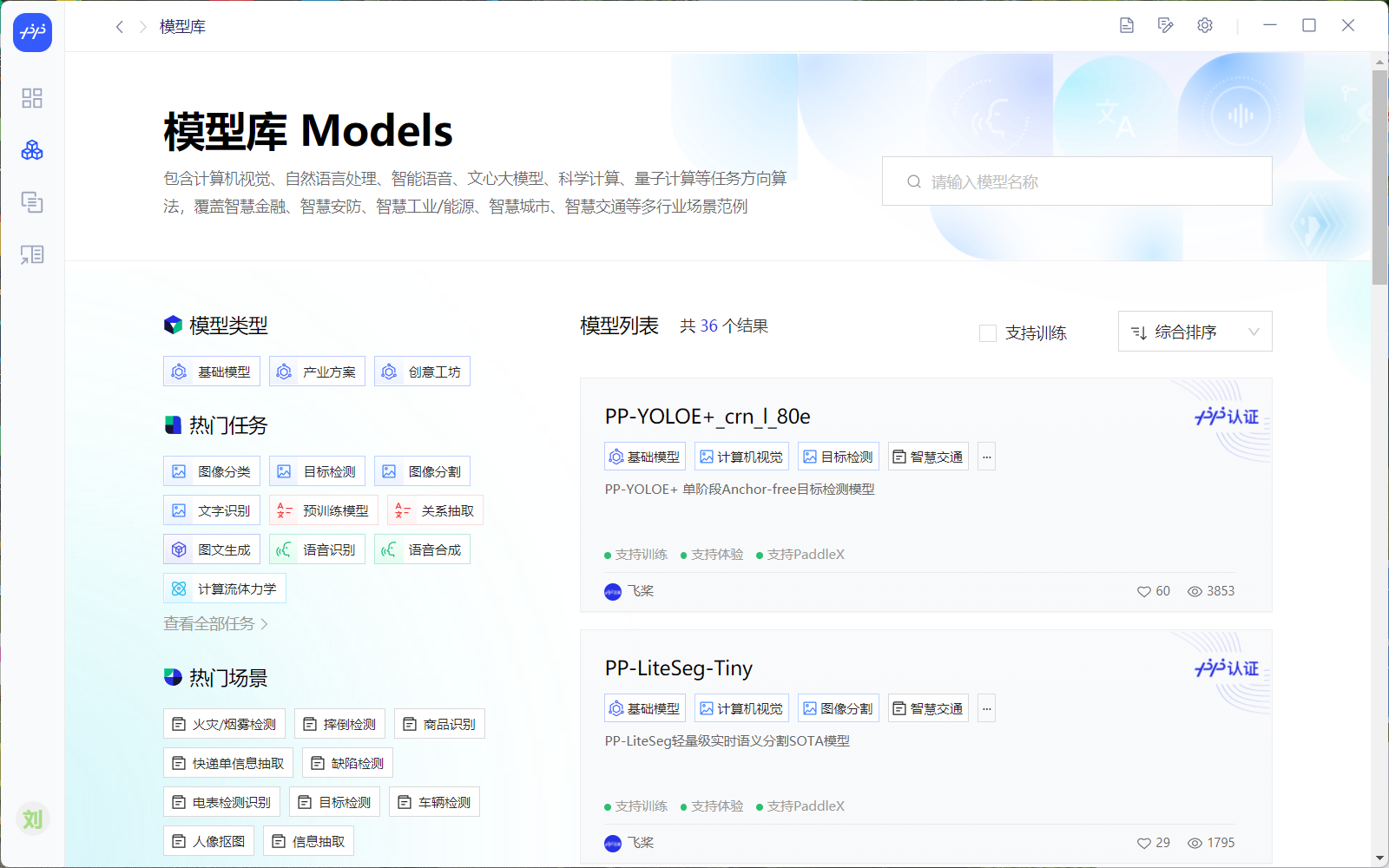Select the 目标检测 tag on PP-YOLOE+ card
Viewport: 1389px width, 868px height.
pos(838,456)
